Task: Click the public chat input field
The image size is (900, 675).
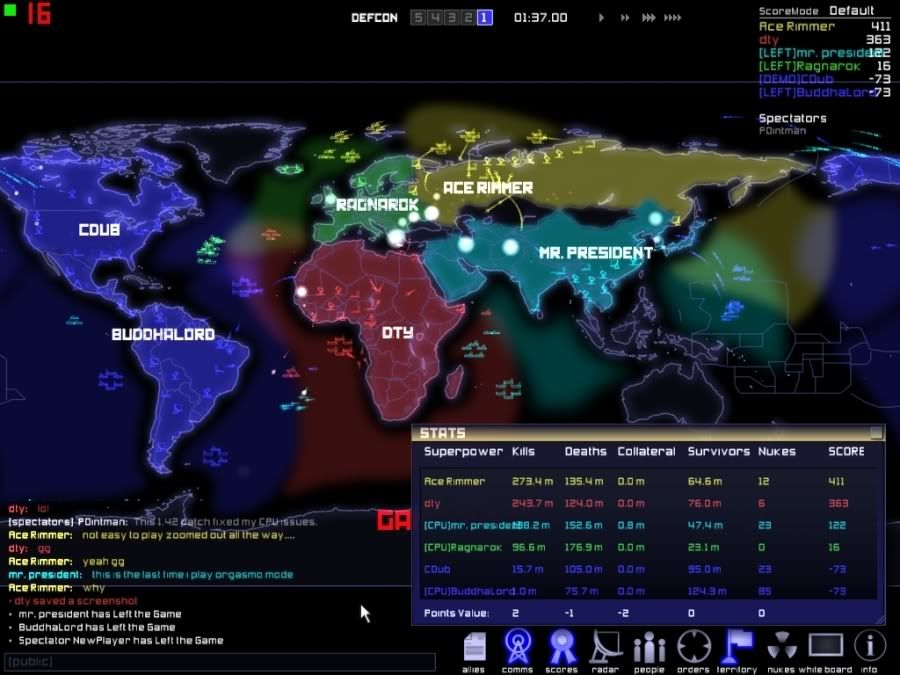Action: pyautogui.click(x=218, y=662)
